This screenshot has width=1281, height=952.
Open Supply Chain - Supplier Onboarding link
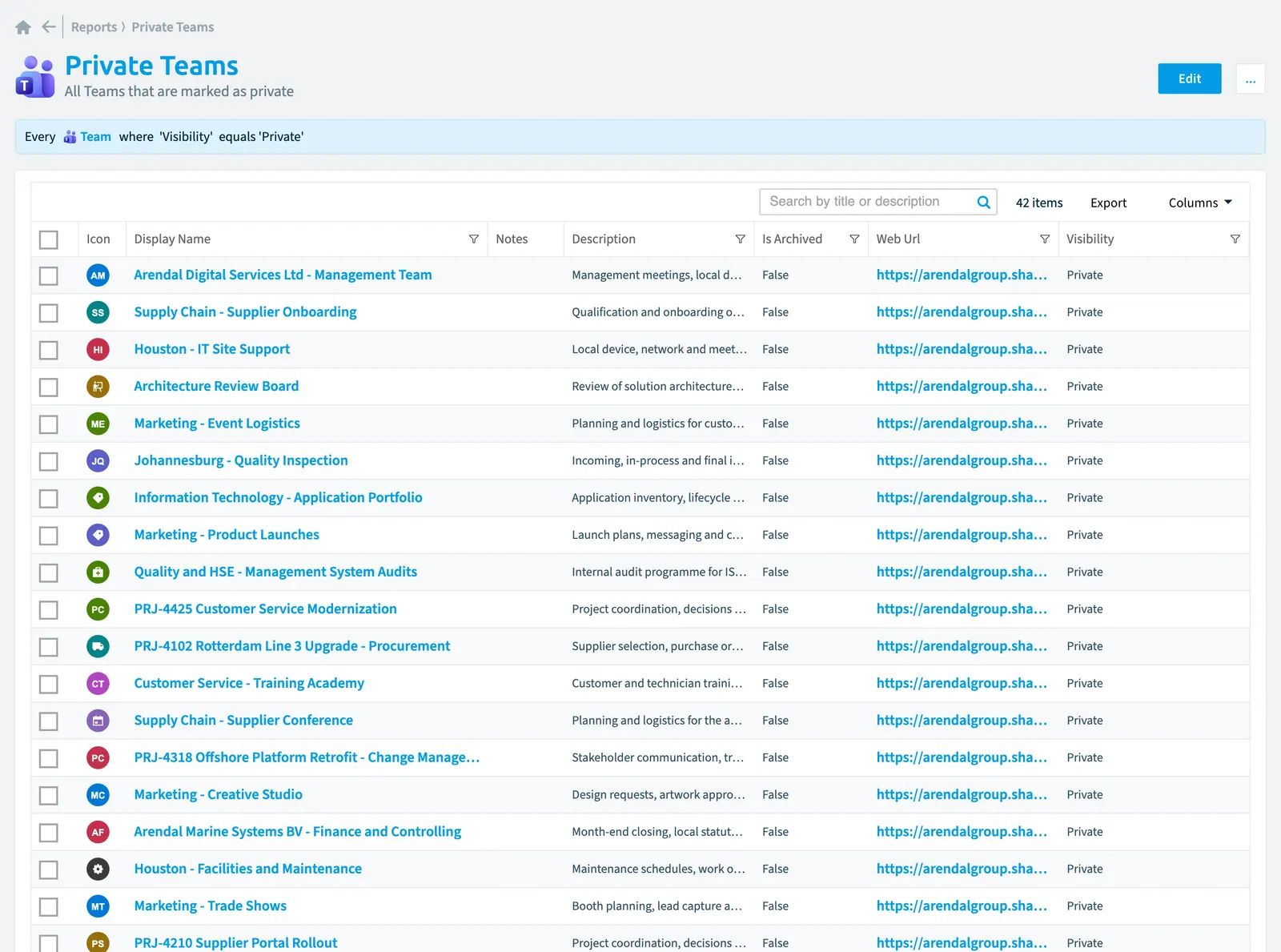245,312
